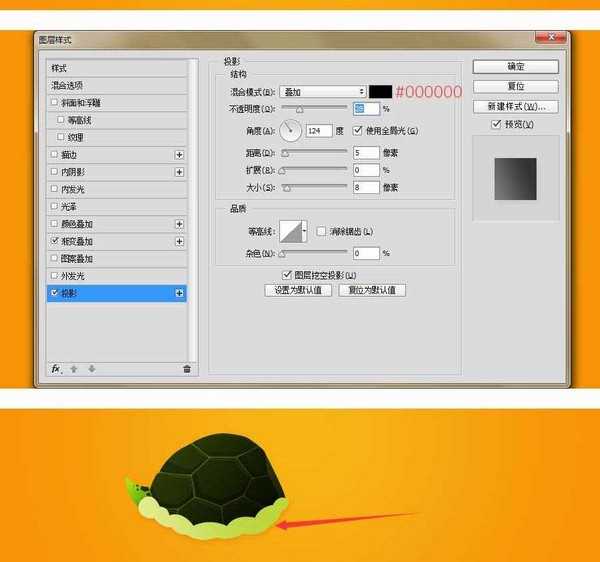Viewport: 600px width, 562px height.
Task: Open the 混合模式 blend mode dropdown
Action: point(322,91)
